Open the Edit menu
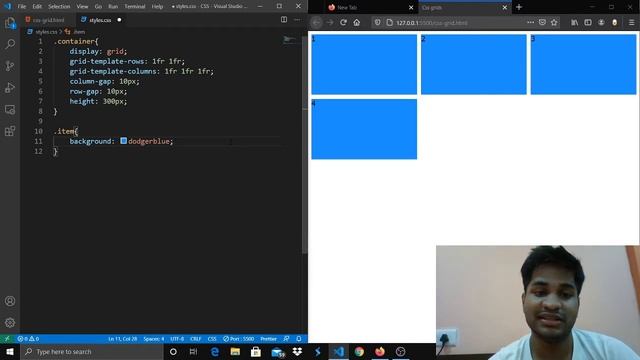Viewport: 640px width, 360px height. pyautogui.click(x=37, y=7)
